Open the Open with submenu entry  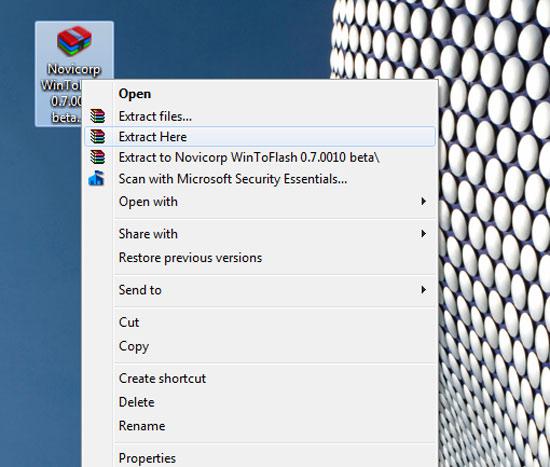[x=260, y=202]
